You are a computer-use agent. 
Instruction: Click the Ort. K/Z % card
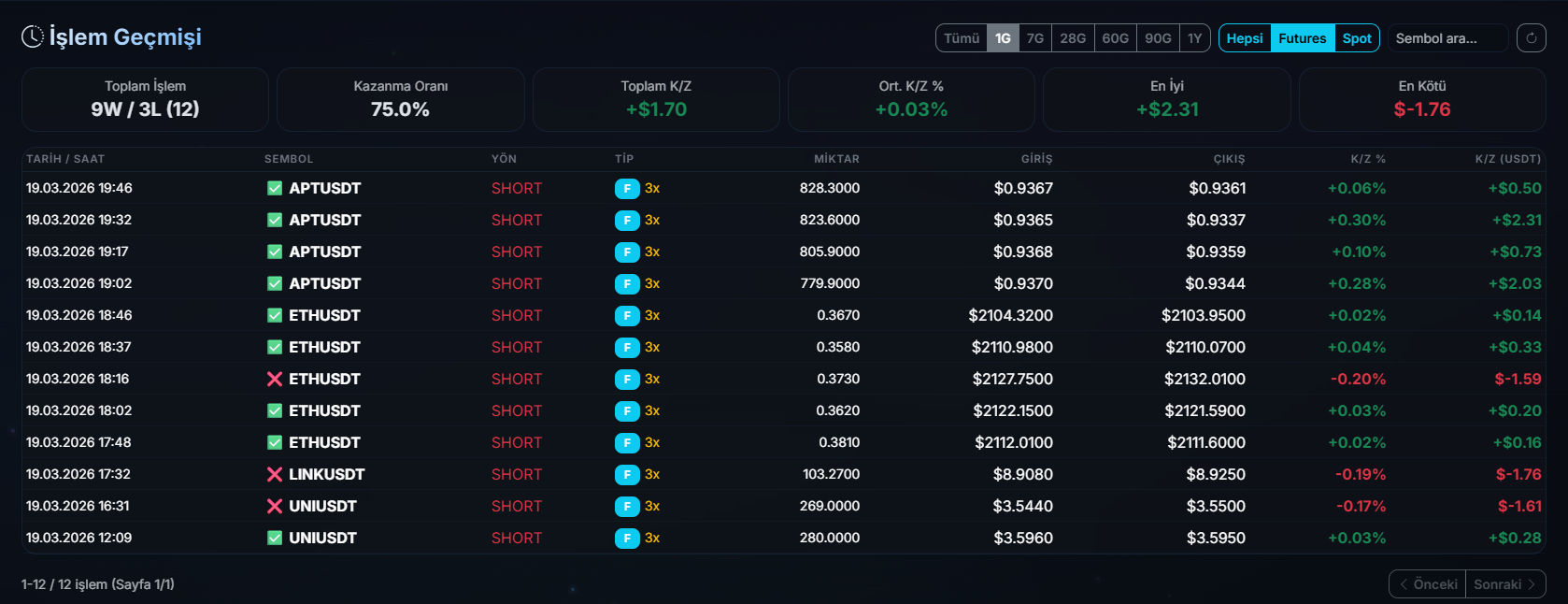pos(911,99)
